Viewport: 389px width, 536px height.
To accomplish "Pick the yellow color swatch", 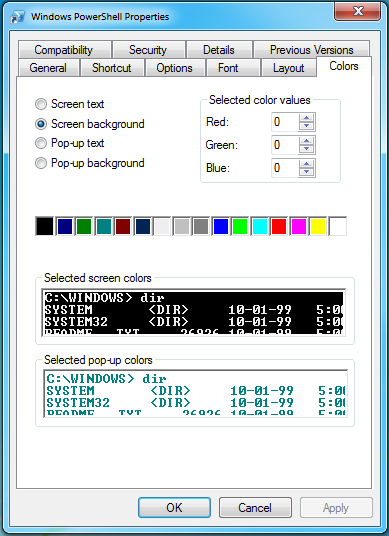I will click(318, 226).
